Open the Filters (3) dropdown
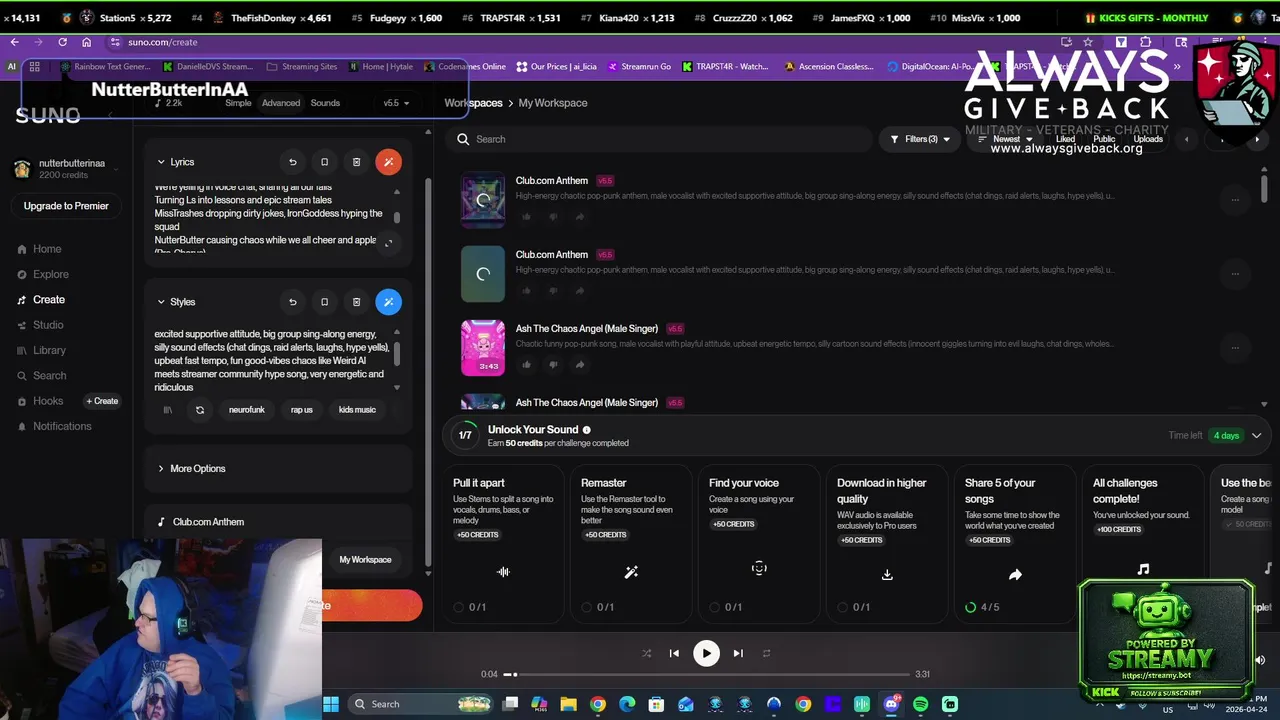Viewport: 1280px width, 720px height. [x=920, y=139]
